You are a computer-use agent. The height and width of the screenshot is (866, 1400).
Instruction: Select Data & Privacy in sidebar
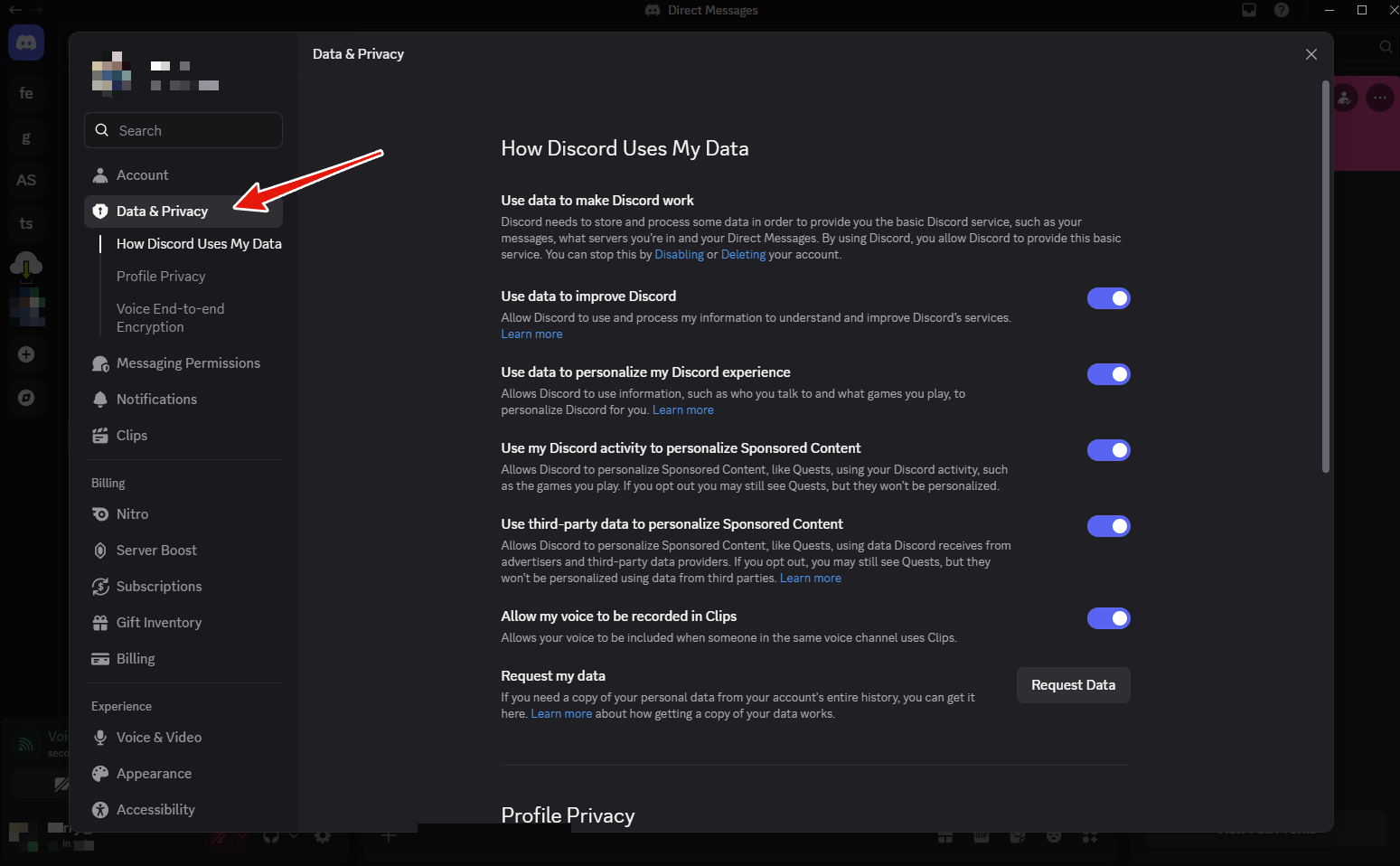183,212
